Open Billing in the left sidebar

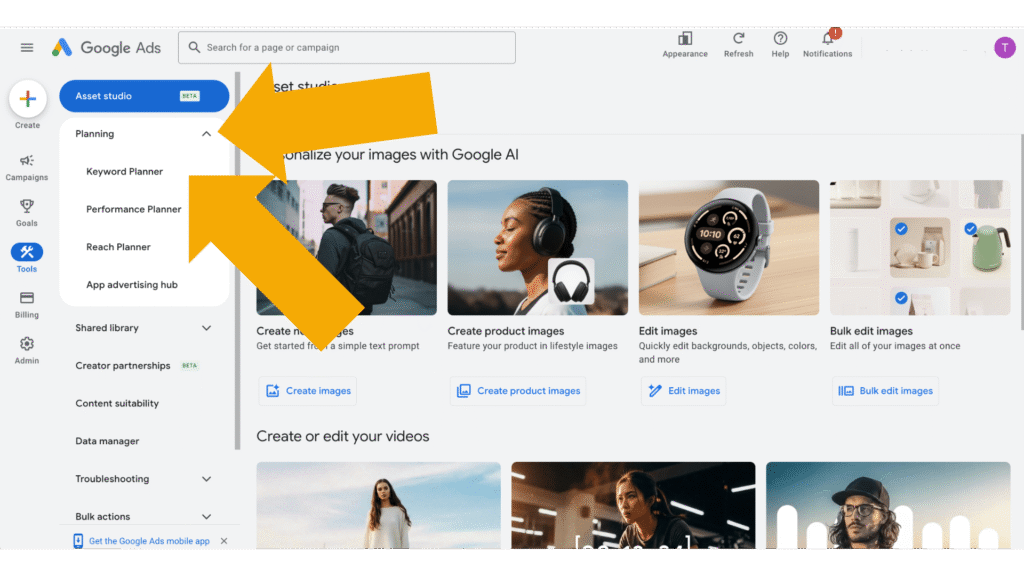click(x=27, y=303)
